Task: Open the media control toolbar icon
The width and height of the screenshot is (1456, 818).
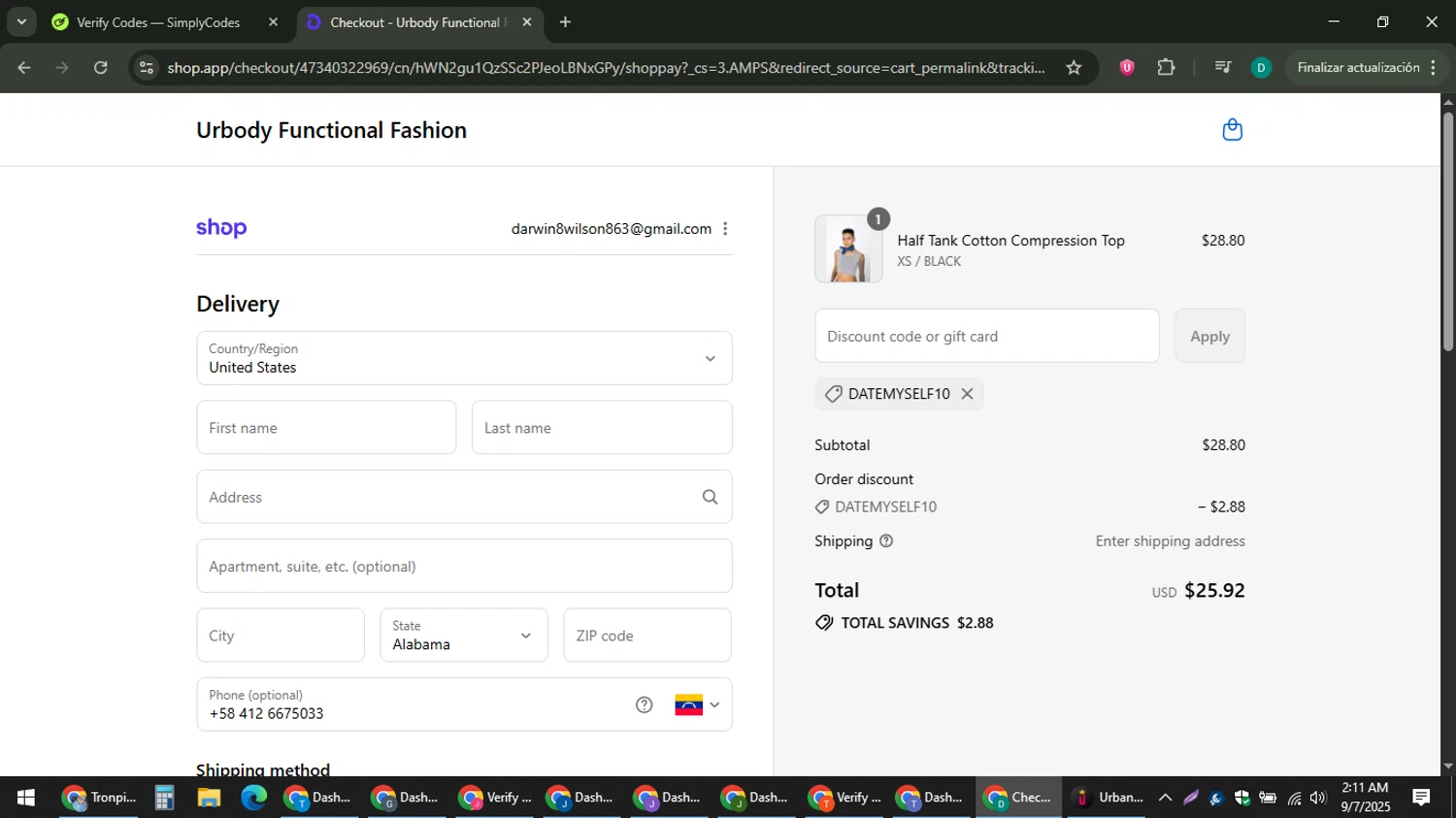Action: [x=1222, y=68]
